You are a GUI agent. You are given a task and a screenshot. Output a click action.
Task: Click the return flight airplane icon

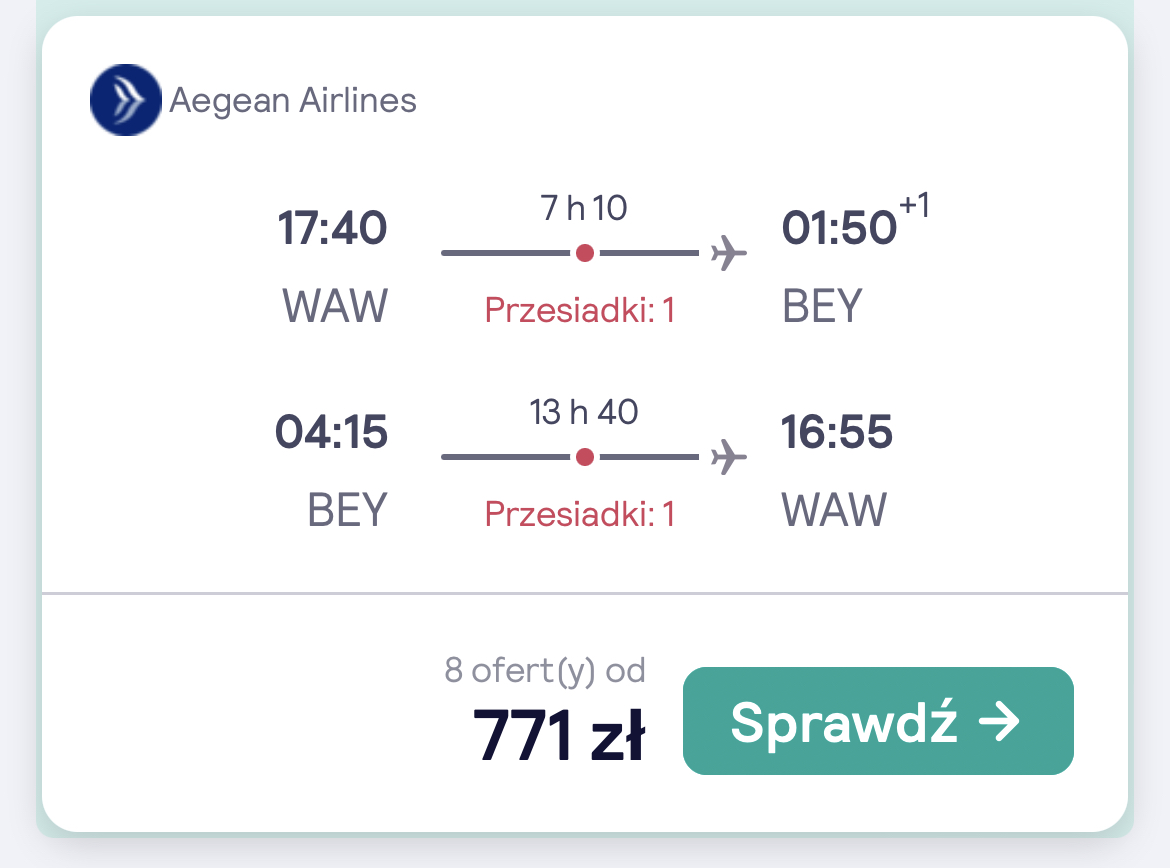(x=728, y=457)
